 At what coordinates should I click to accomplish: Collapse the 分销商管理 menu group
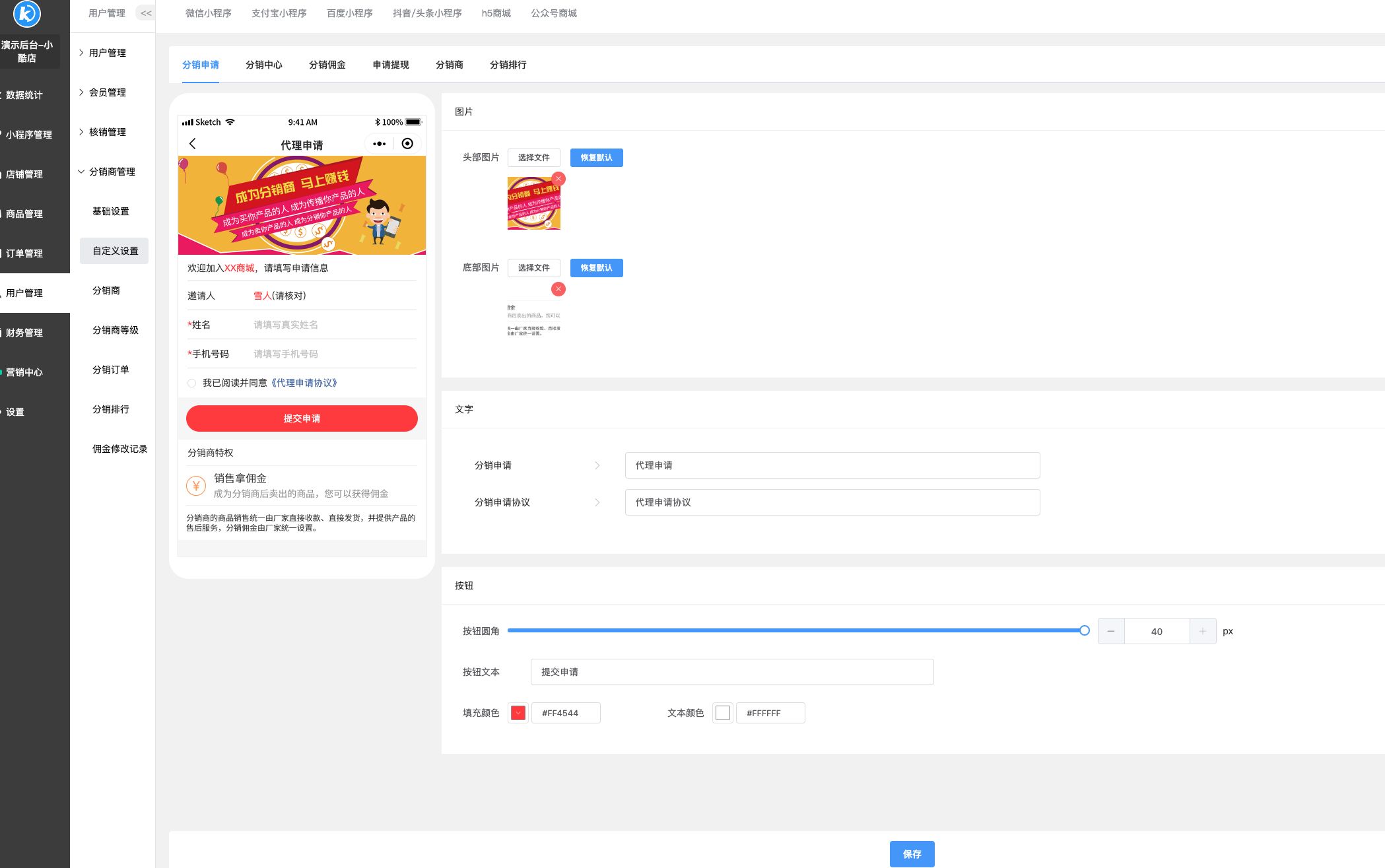coord(112,172)
